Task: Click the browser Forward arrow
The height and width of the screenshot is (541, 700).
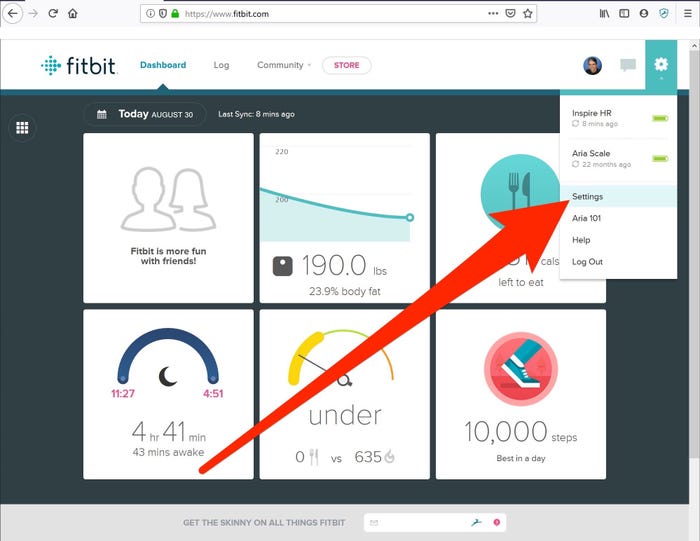Action: tap(33, 13)
